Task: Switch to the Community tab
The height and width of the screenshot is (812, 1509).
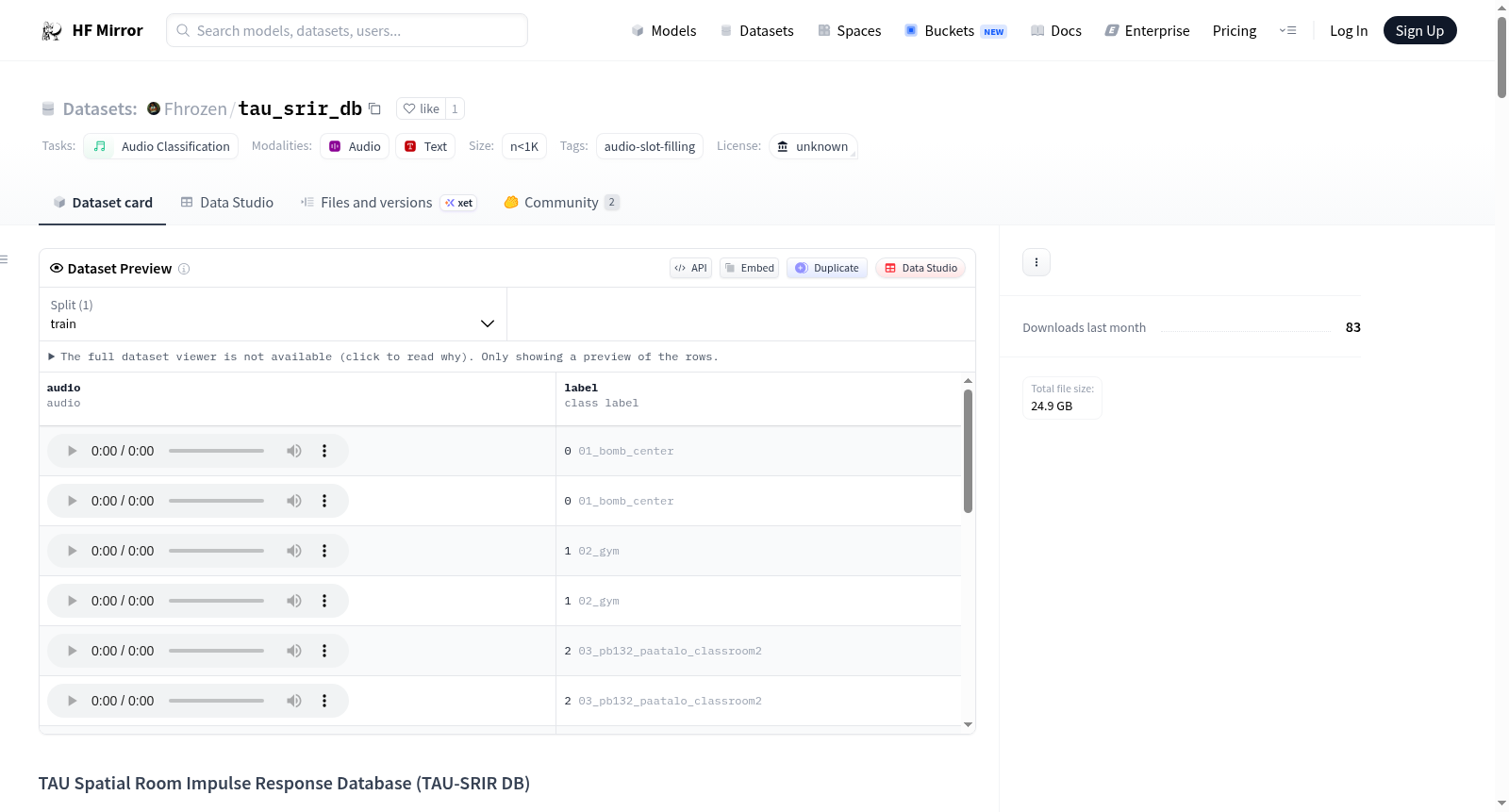Action: pos(561,202)
